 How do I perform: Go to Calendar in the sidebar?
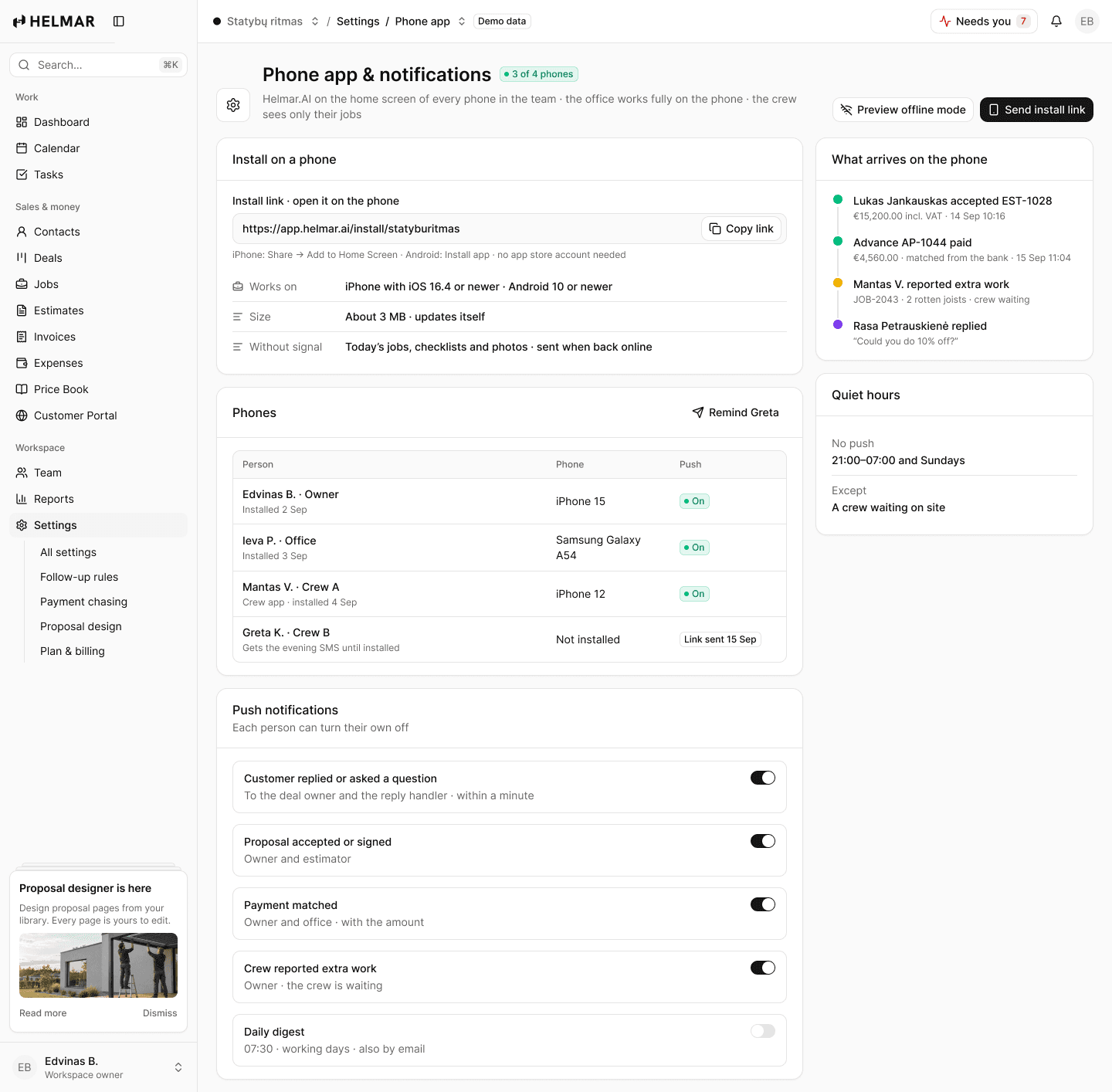coord(98,148)
